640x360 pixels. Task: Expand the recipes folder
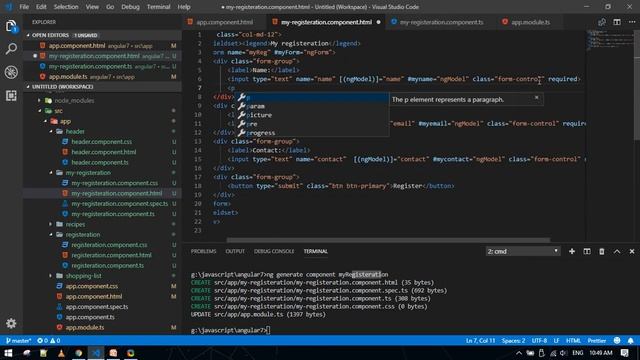(x=51, y=224)
